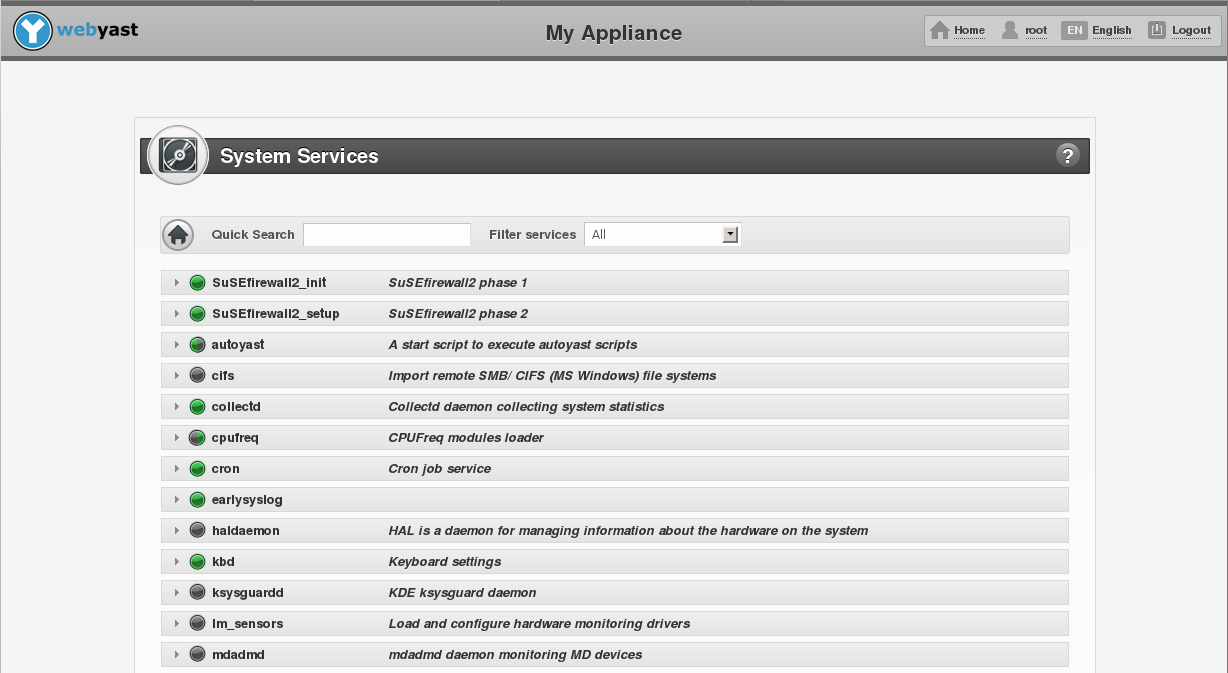Screen dimensions: 1228x673
Task: Click the home icon beside Quick Search
Action: 177,233
